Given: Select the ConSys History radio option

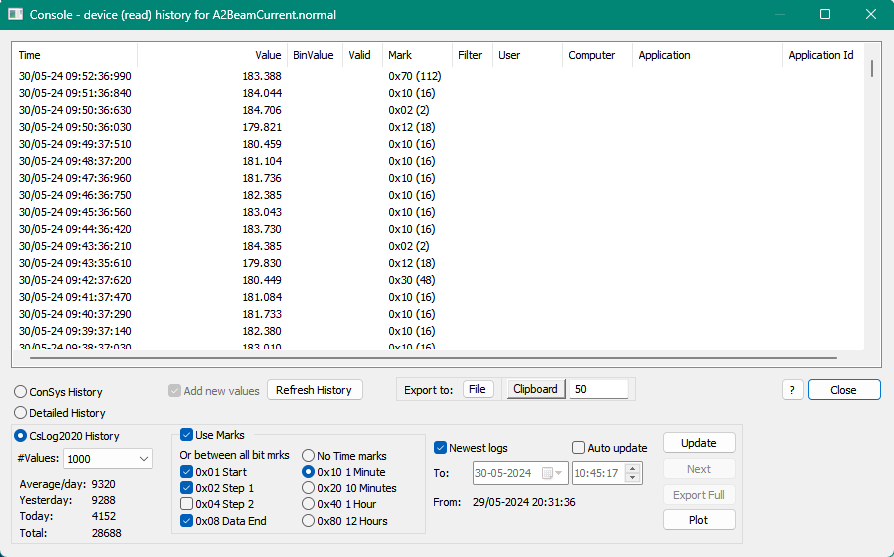Looking at the screenshot, I should 21,392.
